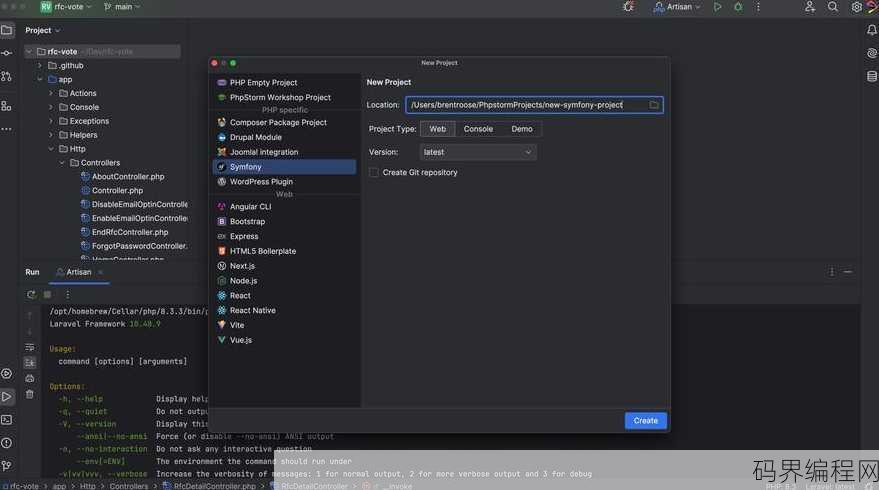Open the Code With Me icon
This screenshot has width=879, height=490.
click(x=809, y=7)
